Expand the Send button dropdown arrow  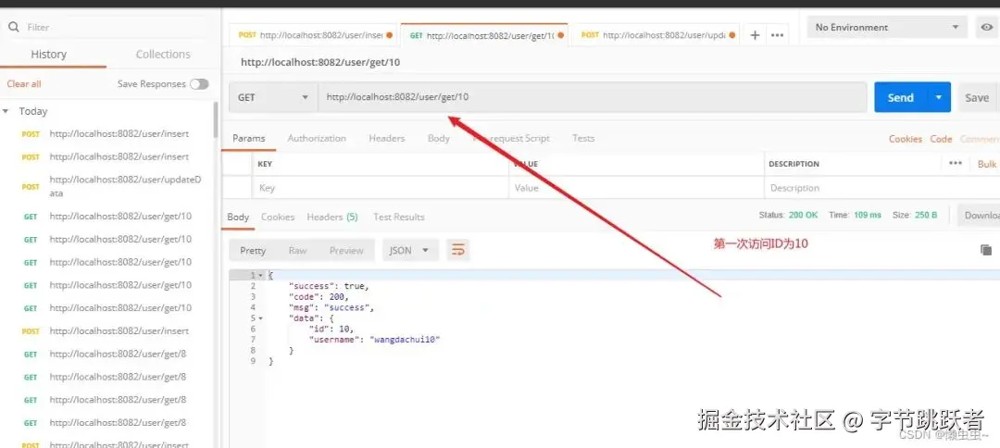tap(939, 98)
